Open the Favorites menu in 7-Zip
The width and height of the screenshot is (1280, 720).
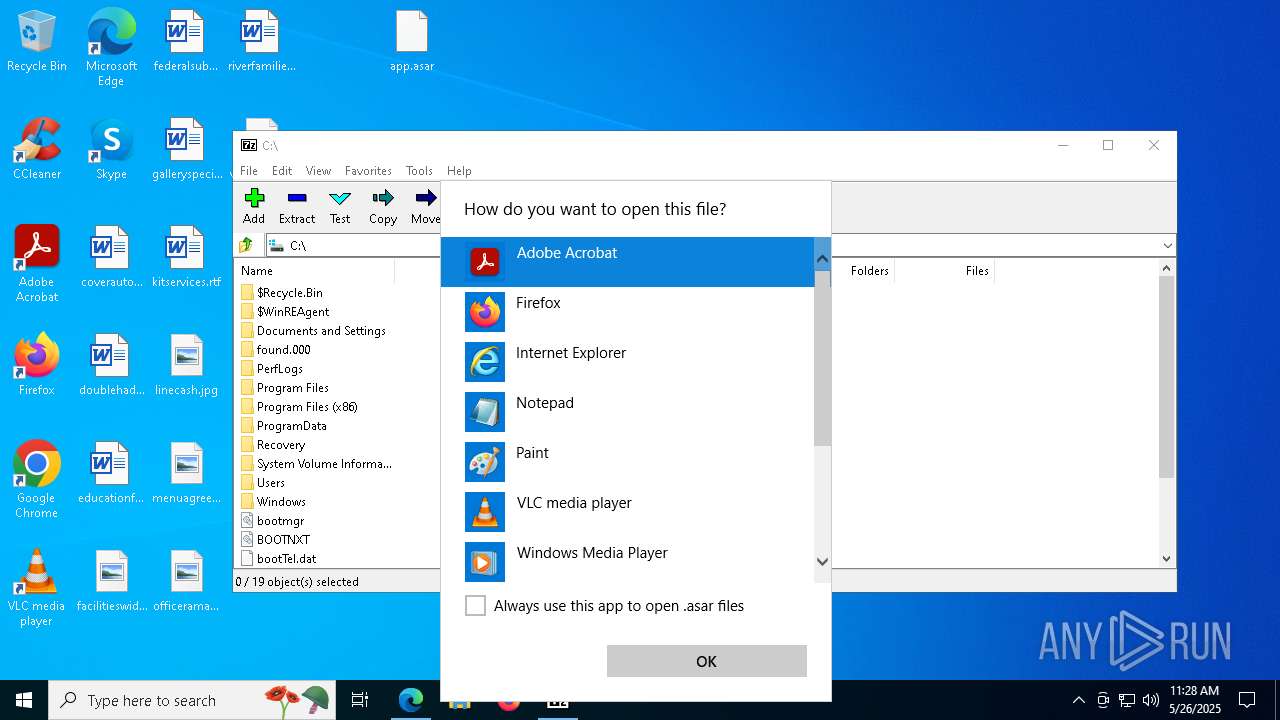pyautogui.click(x=368, y=171)
